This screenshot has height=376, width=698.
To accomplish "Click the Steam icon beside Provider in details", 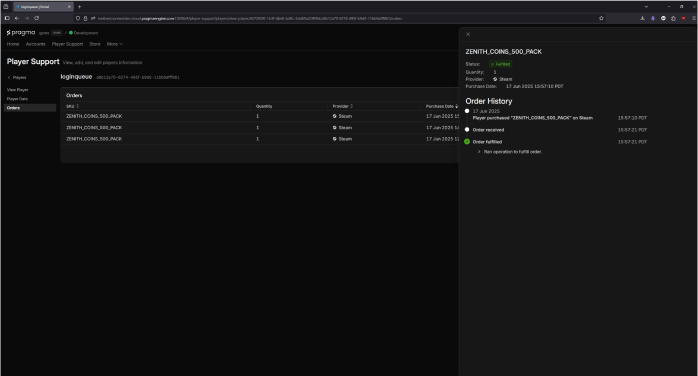I will [x=495, y=79].
